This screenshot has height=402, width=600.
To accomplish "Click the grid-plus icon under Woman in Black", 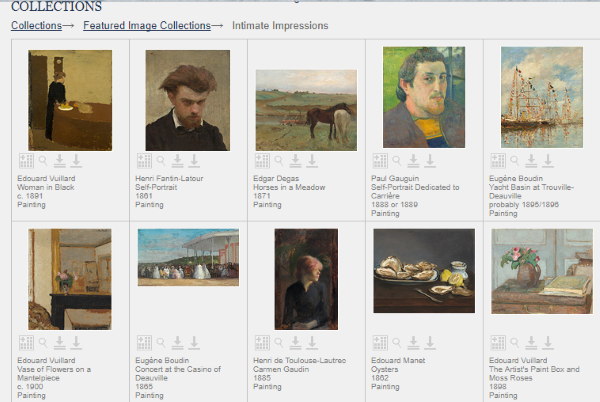I will coord(26,160).
